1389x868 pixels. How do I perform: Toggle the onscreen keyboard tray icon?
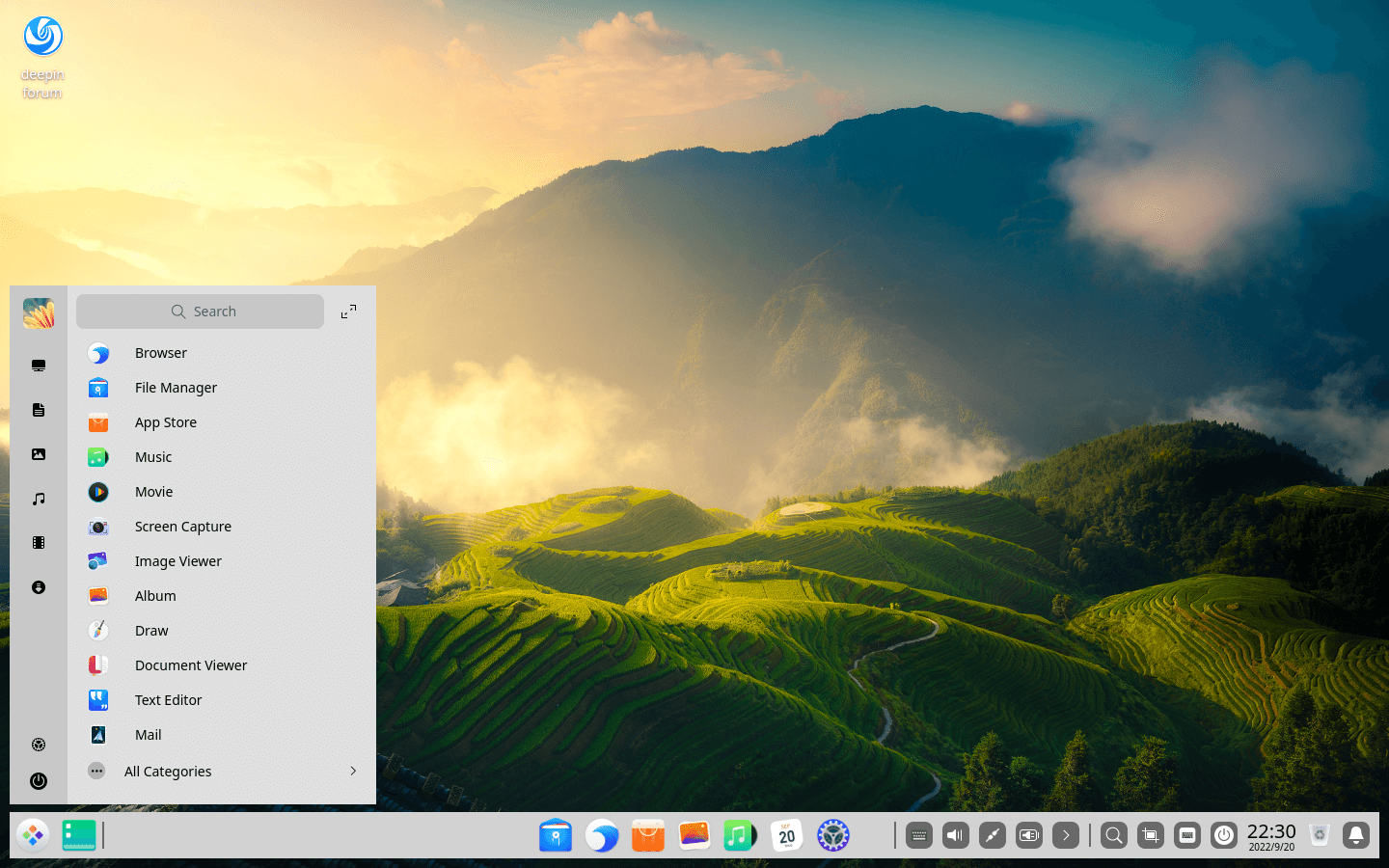click(x=919, y=835)
